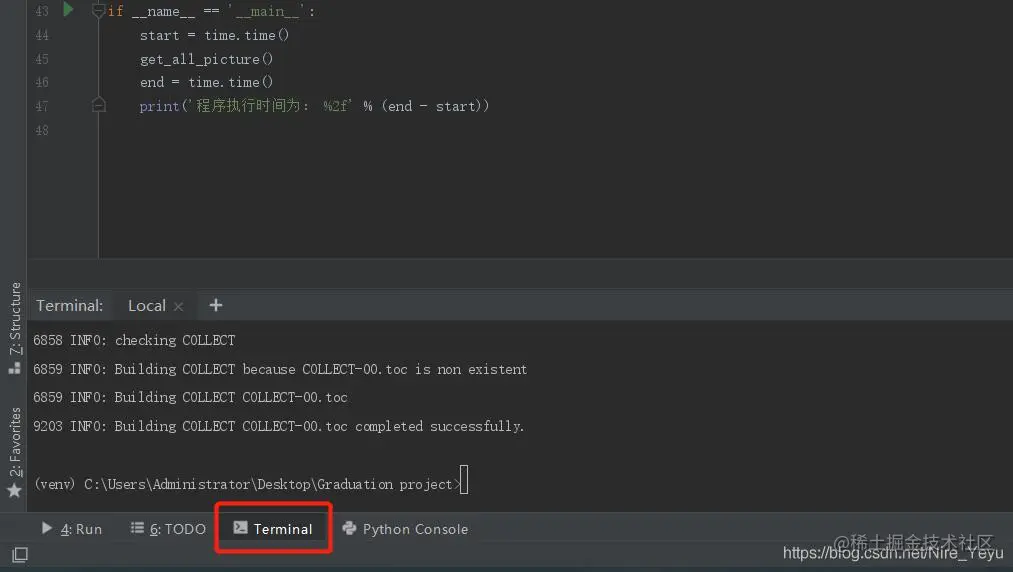Click the Structure panel icon
Viewport: 1013px width, 572px height.
tap(14, 368)
